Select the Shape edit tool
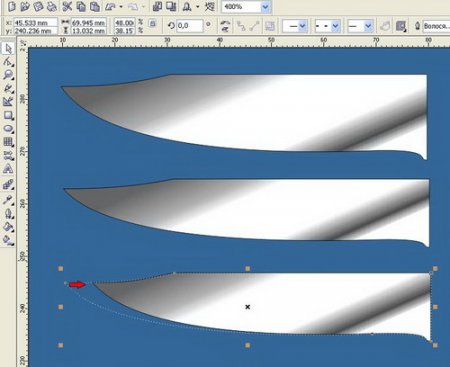The height and width of the screenshot is (367, 450). (x=8, y=62)
